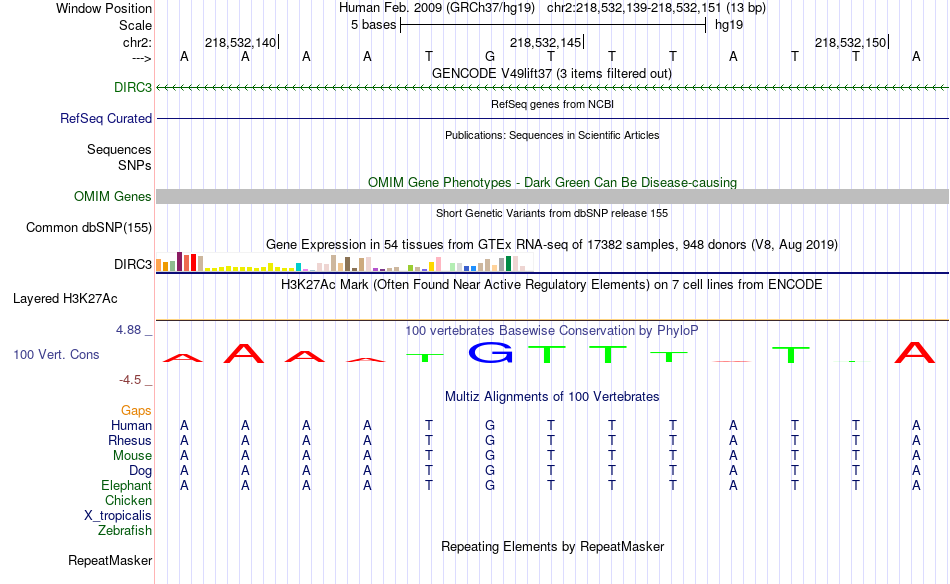Click the OMIM Genes side label
This screenshot has width=950, height=584.
pyautogui.click(x=113, y=196)
